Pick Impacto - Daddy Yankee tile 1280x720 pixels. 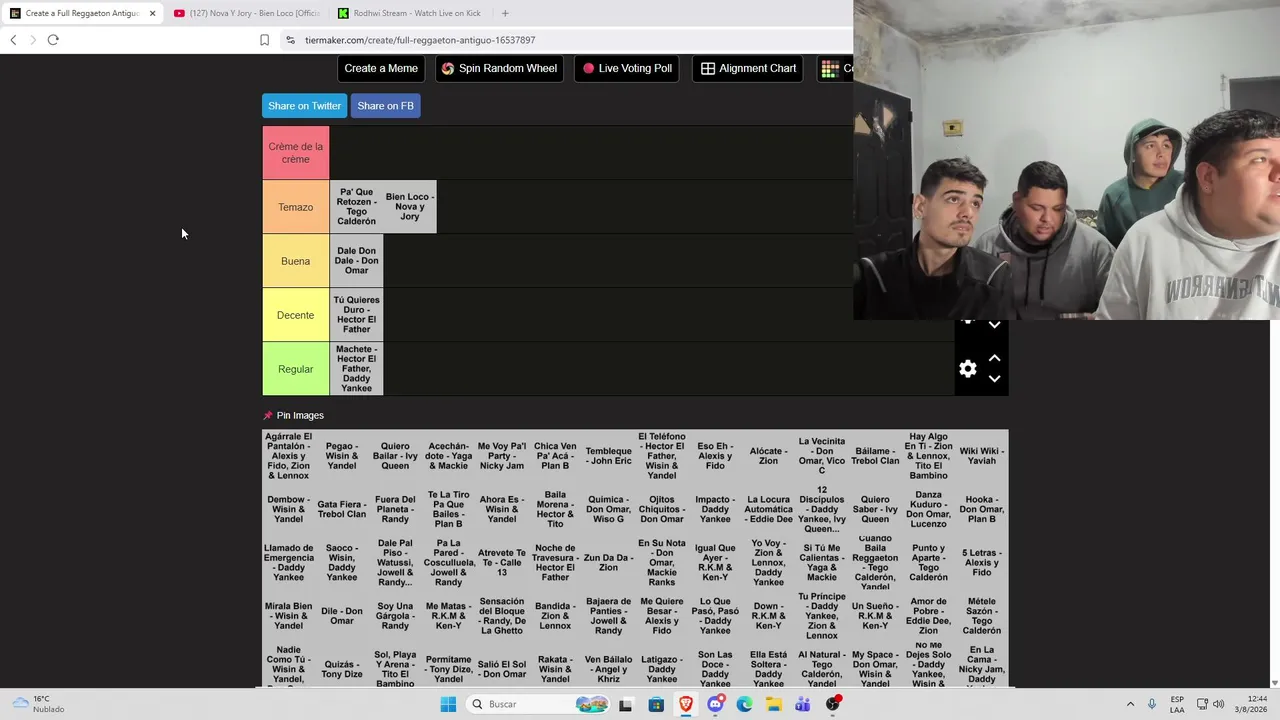[x=715, y=510]
